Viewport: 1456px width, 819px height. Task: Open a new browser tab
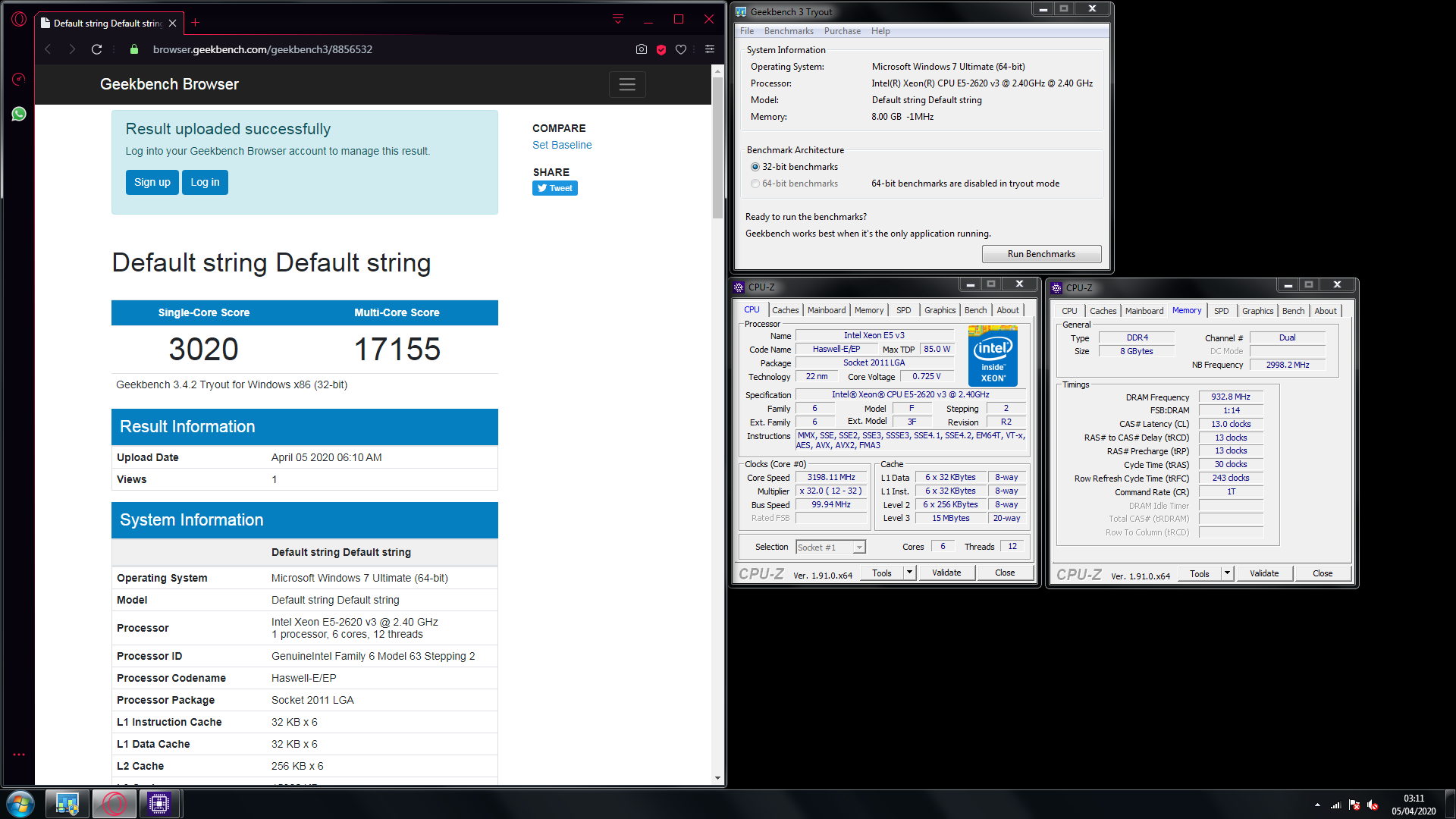195,23
